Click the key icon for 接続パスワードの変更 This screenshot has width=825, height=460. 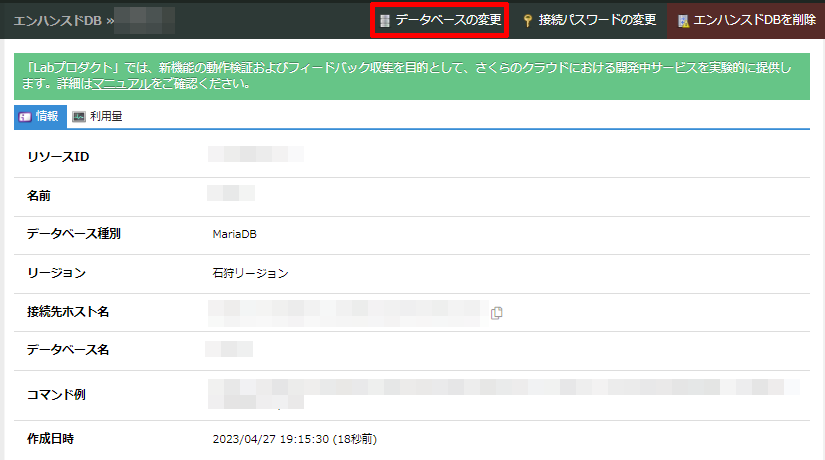[527, 21]
